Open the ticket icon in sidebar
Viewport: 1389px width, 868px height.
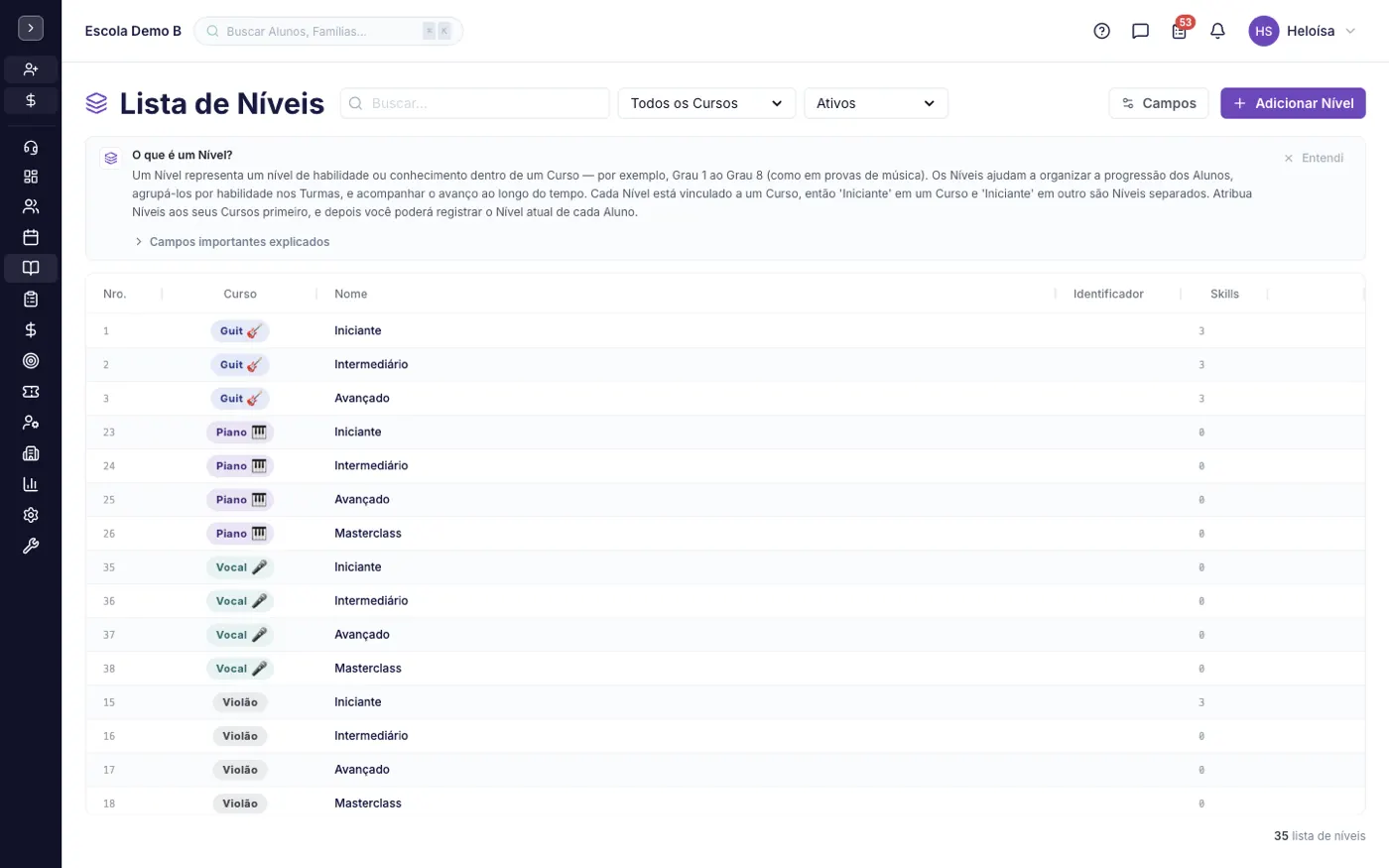pyautogui.click(x=31, y=392)
